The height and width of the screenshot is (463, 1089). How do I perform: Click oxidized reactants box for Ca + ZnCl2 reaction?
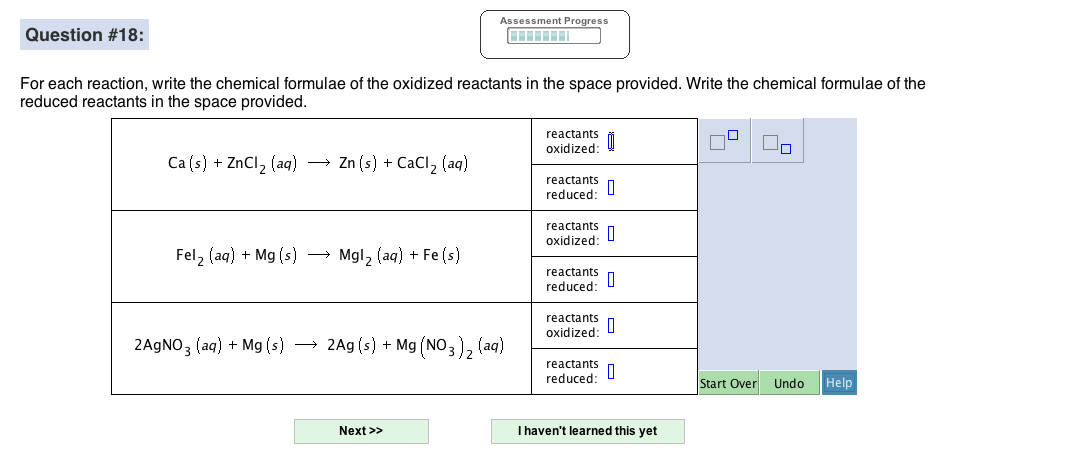611,142
